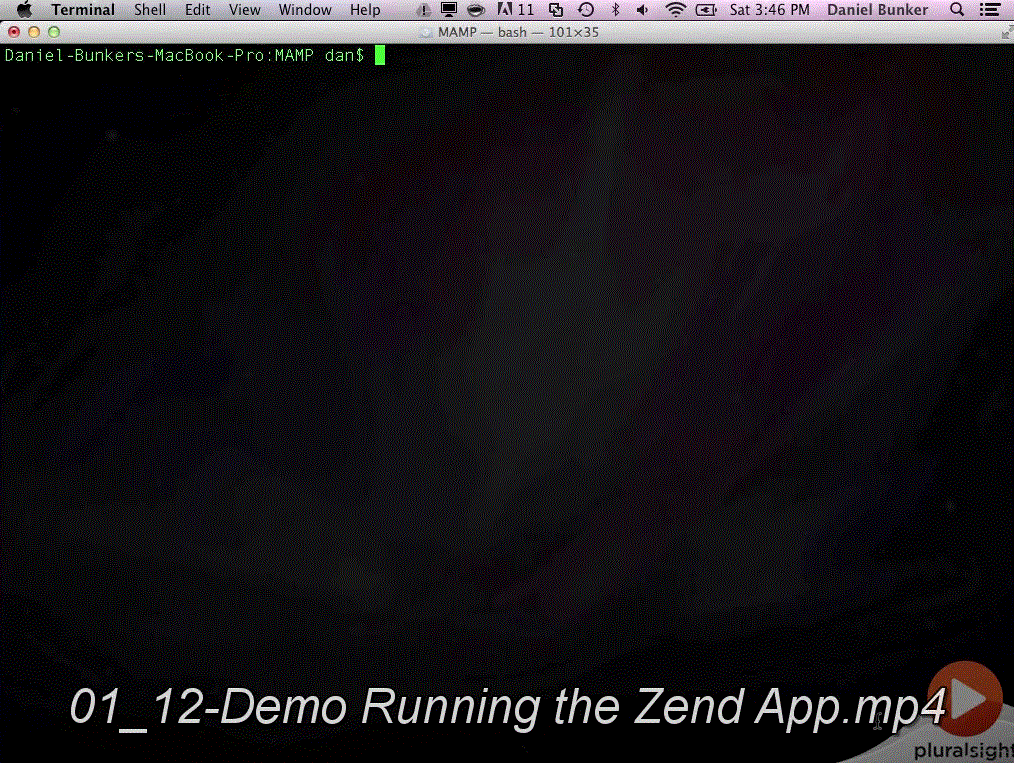This screenshot has width=1014, height=763.
Task: Click the folder proxy icon beside MAMP title
Action: click(426, 32)
